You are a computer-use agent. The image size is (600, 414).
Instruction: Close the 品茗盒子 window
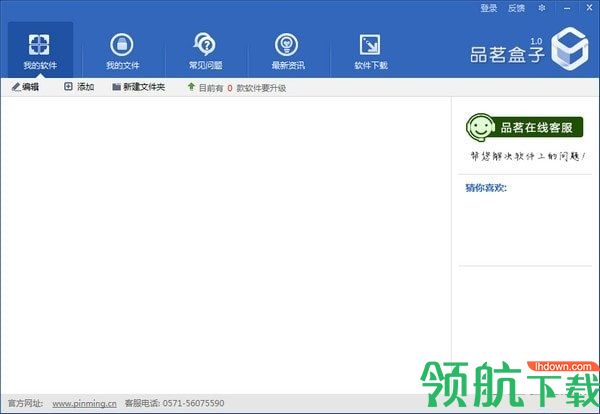(x=589, y=8)
